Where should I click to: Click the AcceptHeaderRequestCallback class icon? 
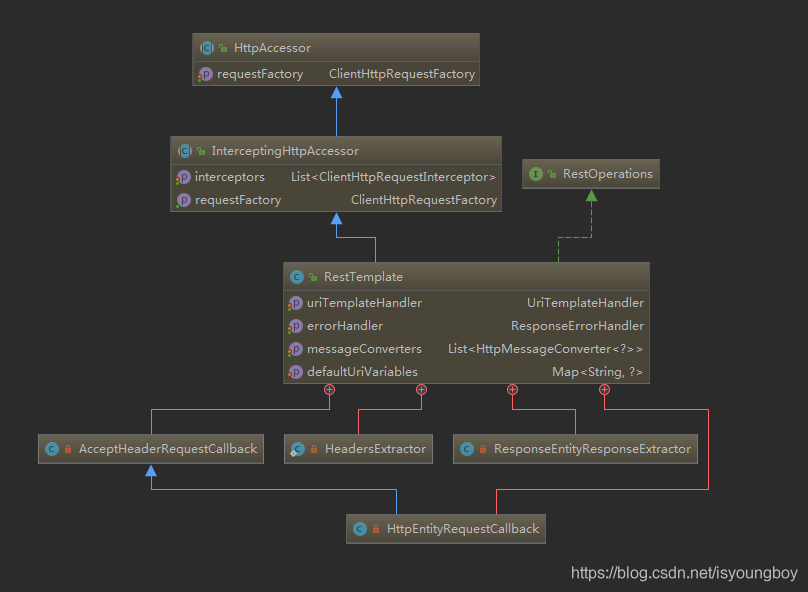(50, 449)
